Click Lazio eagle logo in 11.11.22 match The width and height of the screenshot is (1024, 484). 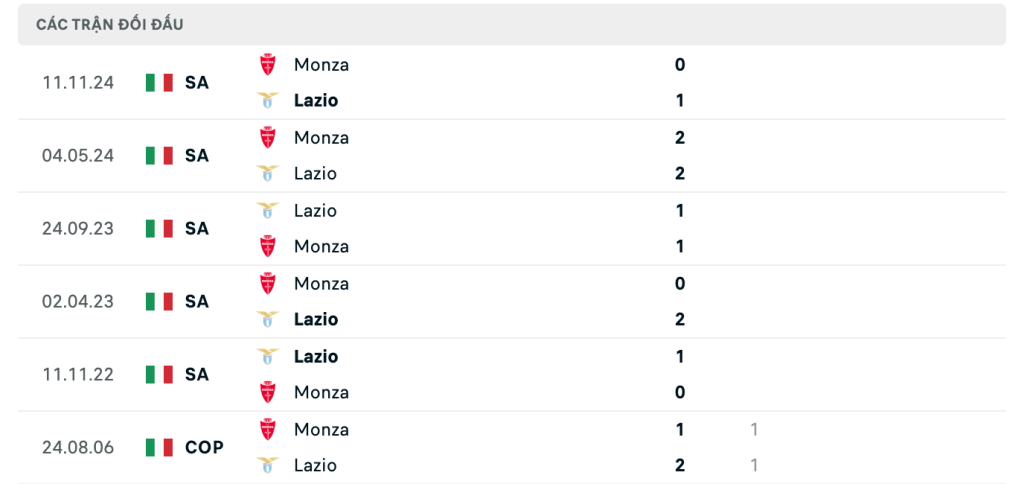[x=267, y=357]
